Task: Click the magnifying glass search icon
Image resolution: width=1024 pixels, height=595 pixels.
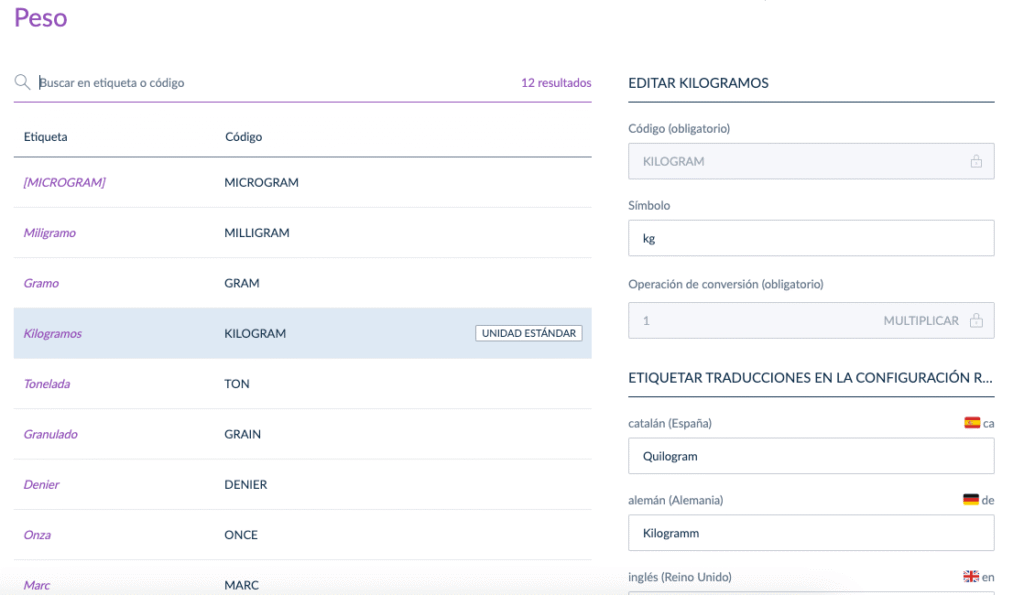Action: tap(22, 82)
